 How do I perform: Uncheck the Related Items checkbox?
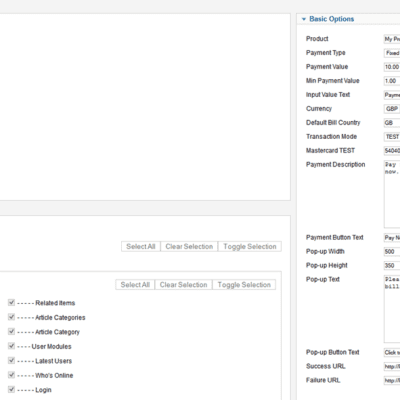coord(11,302)
